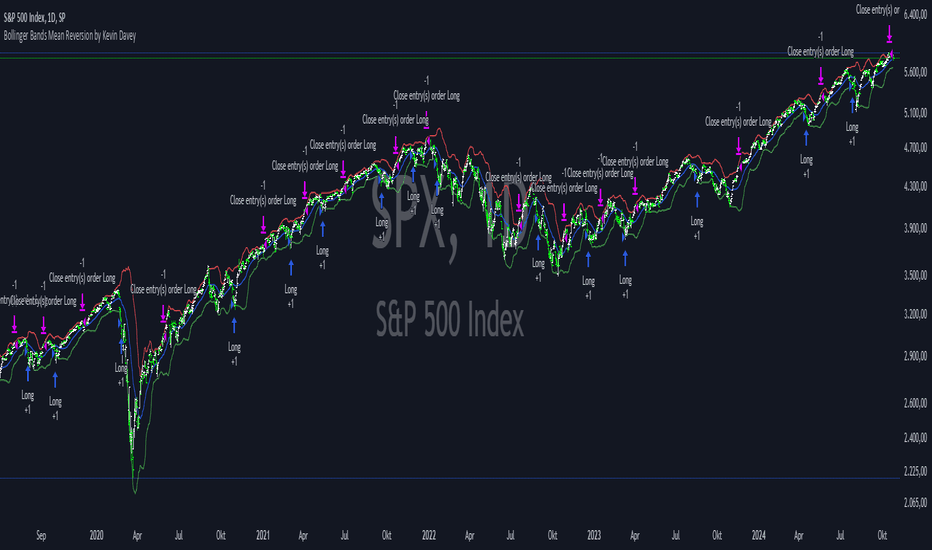Click the 3.900,00 price axis label

pos(915,228)
